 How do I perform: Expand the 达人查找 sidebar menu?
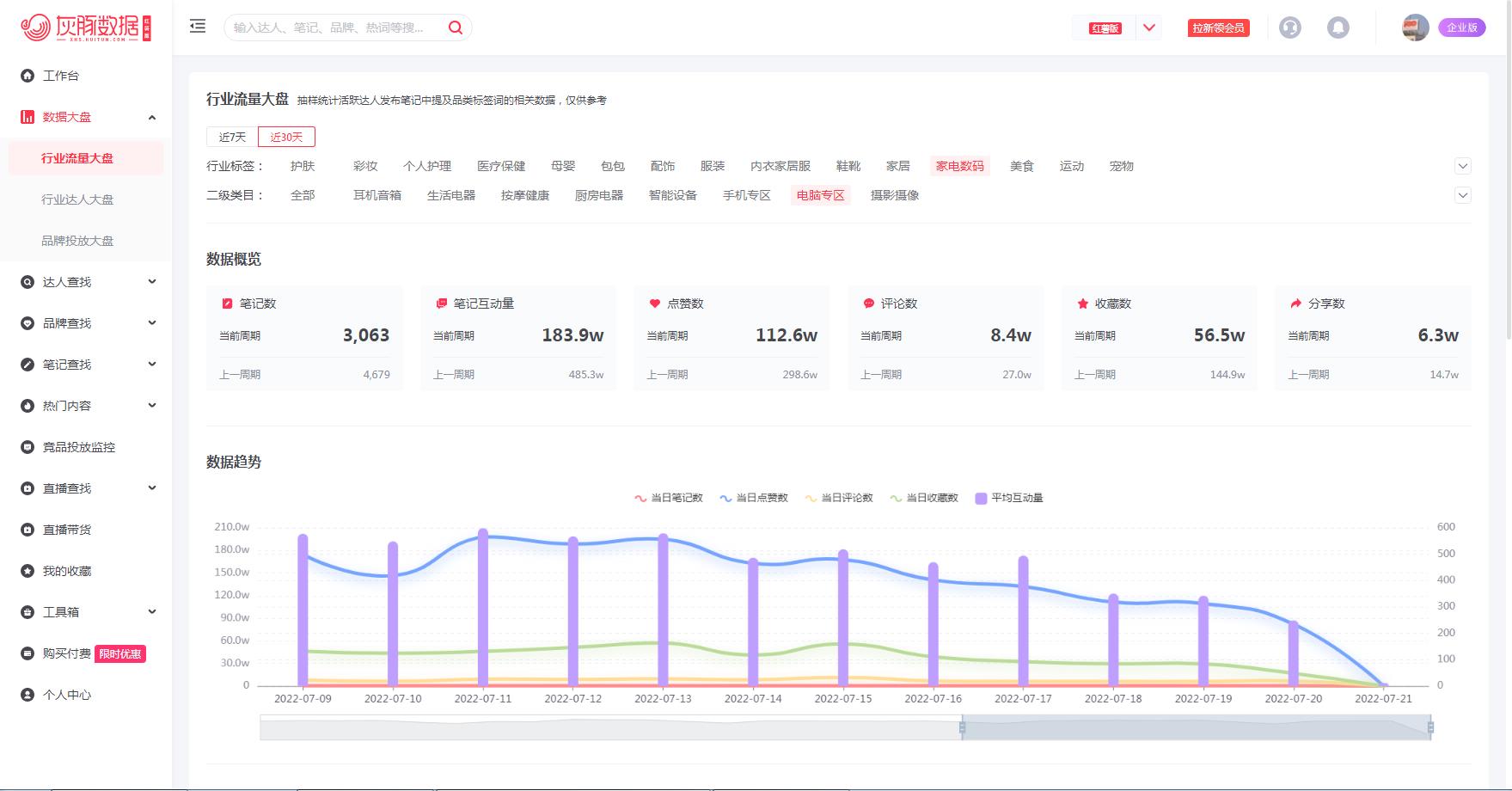pos(152,282)
